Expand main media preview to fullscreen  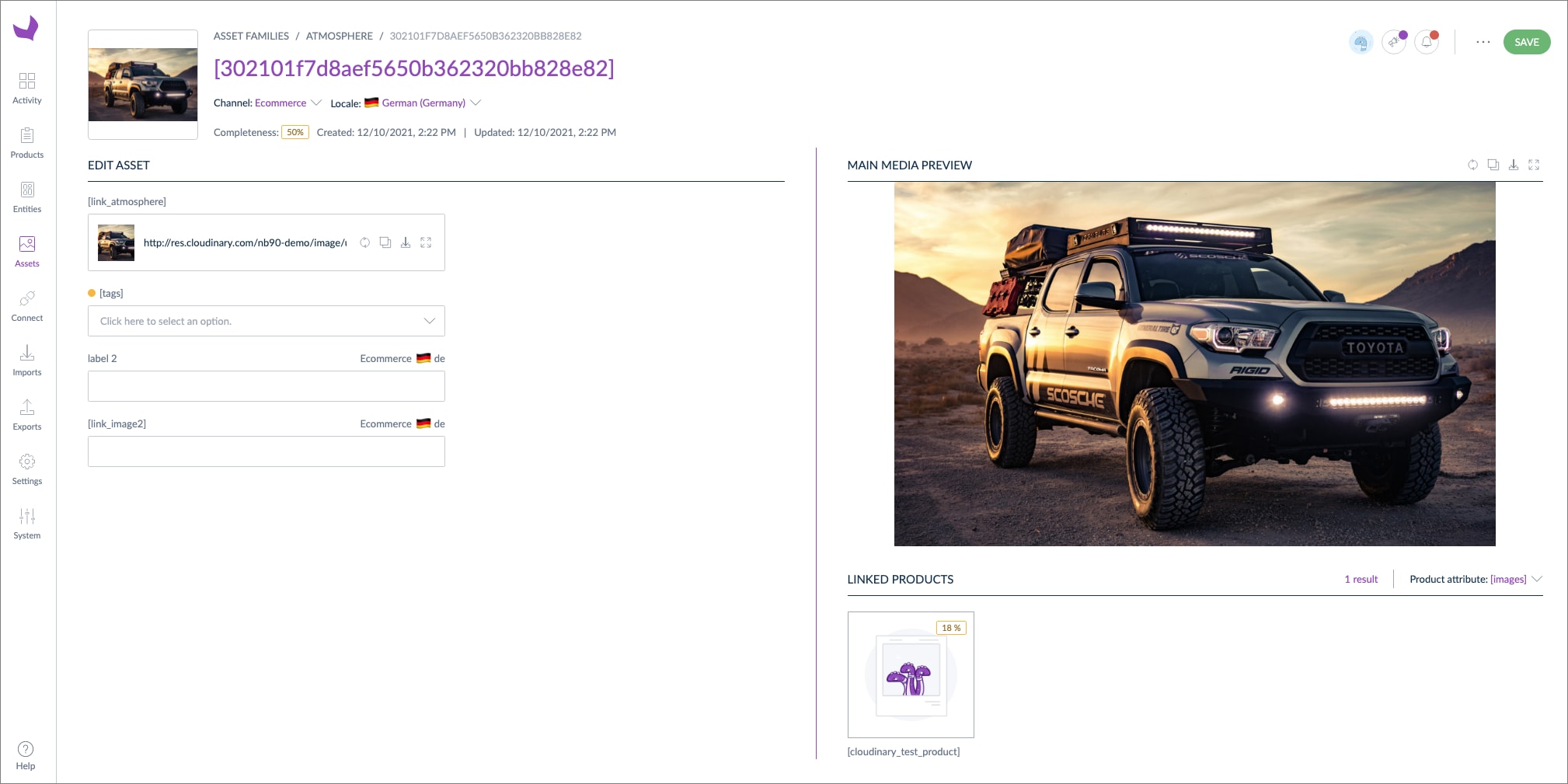pyautogui.click(x=1534, y=165)
